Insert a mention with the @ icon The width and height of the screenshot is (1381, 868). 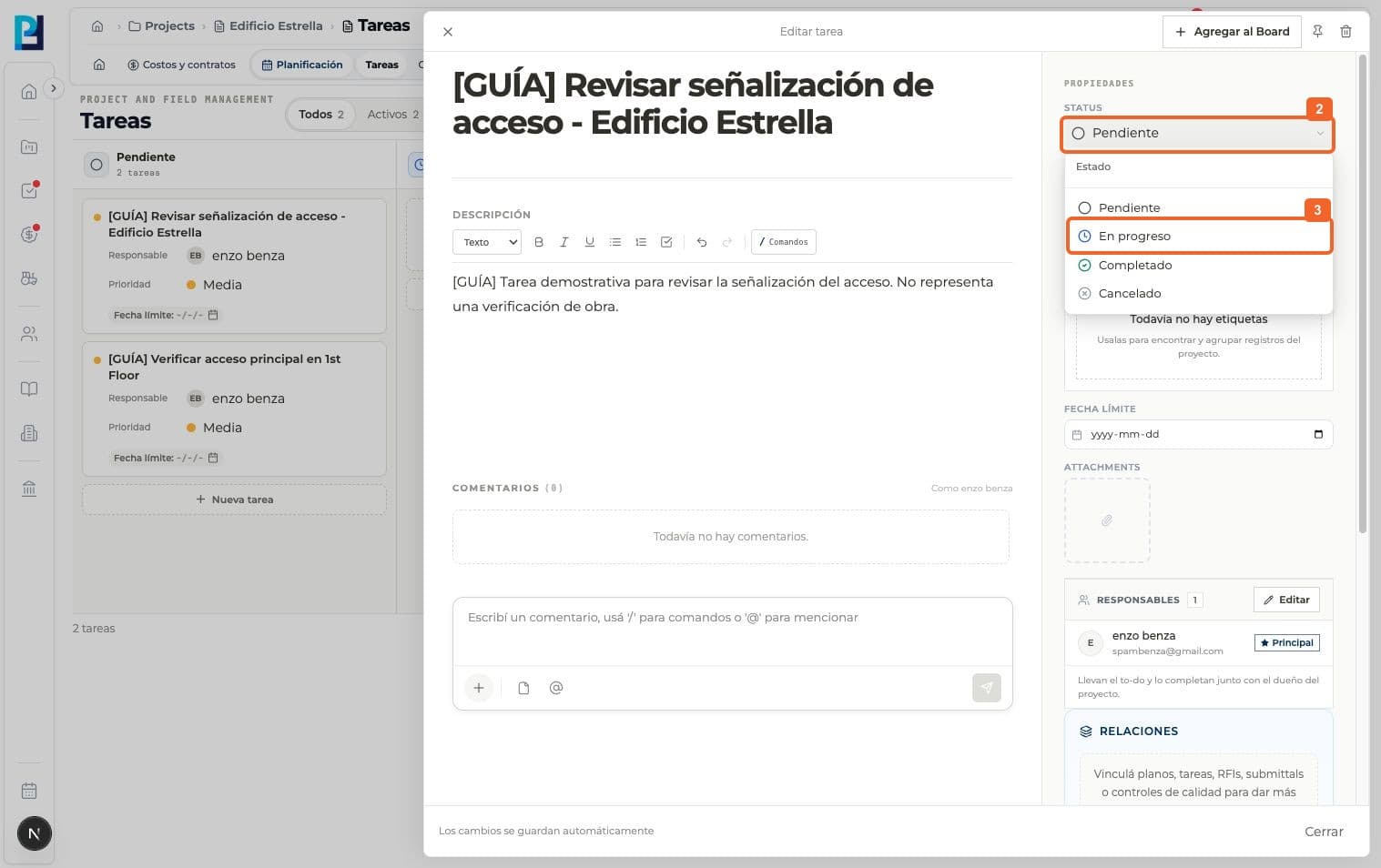pos(556,688)
